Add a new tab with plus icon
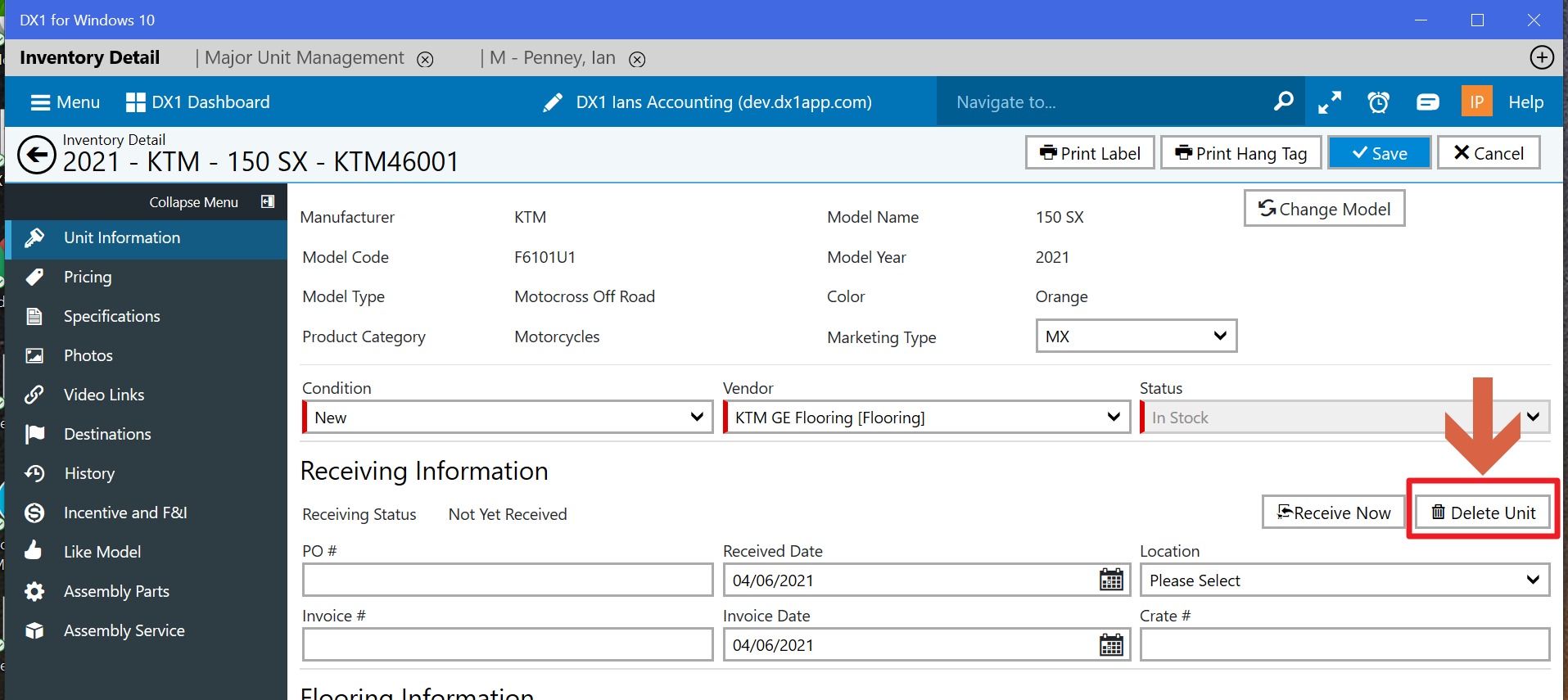 point(1542,57)
